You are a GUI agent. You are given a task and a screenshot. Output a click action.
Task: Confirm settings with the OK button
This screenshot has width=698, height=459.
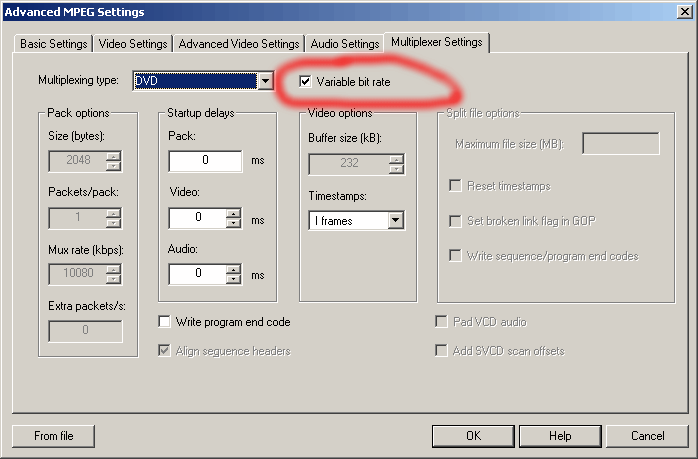[x=473, y=436]
